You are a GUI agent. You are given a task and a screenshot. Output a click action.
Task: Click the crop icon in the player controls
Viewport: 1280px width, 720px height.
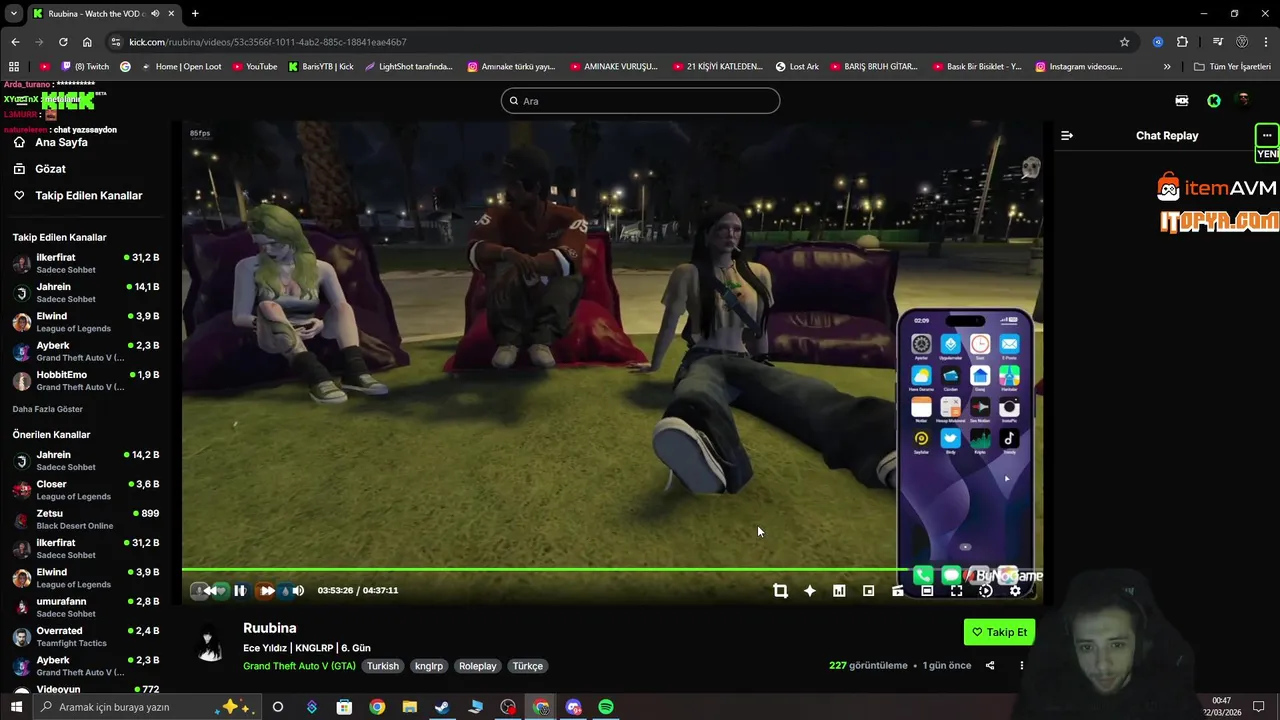click(x=780, y=591)
